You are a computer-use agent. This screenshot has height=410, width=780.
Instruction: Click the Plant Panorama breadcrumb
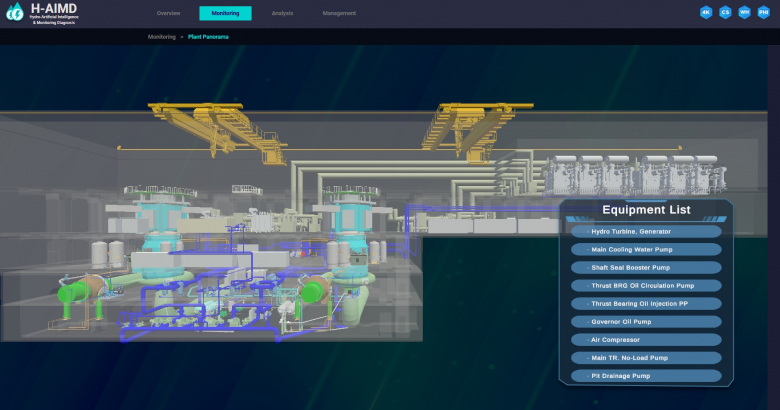(209, 37)
